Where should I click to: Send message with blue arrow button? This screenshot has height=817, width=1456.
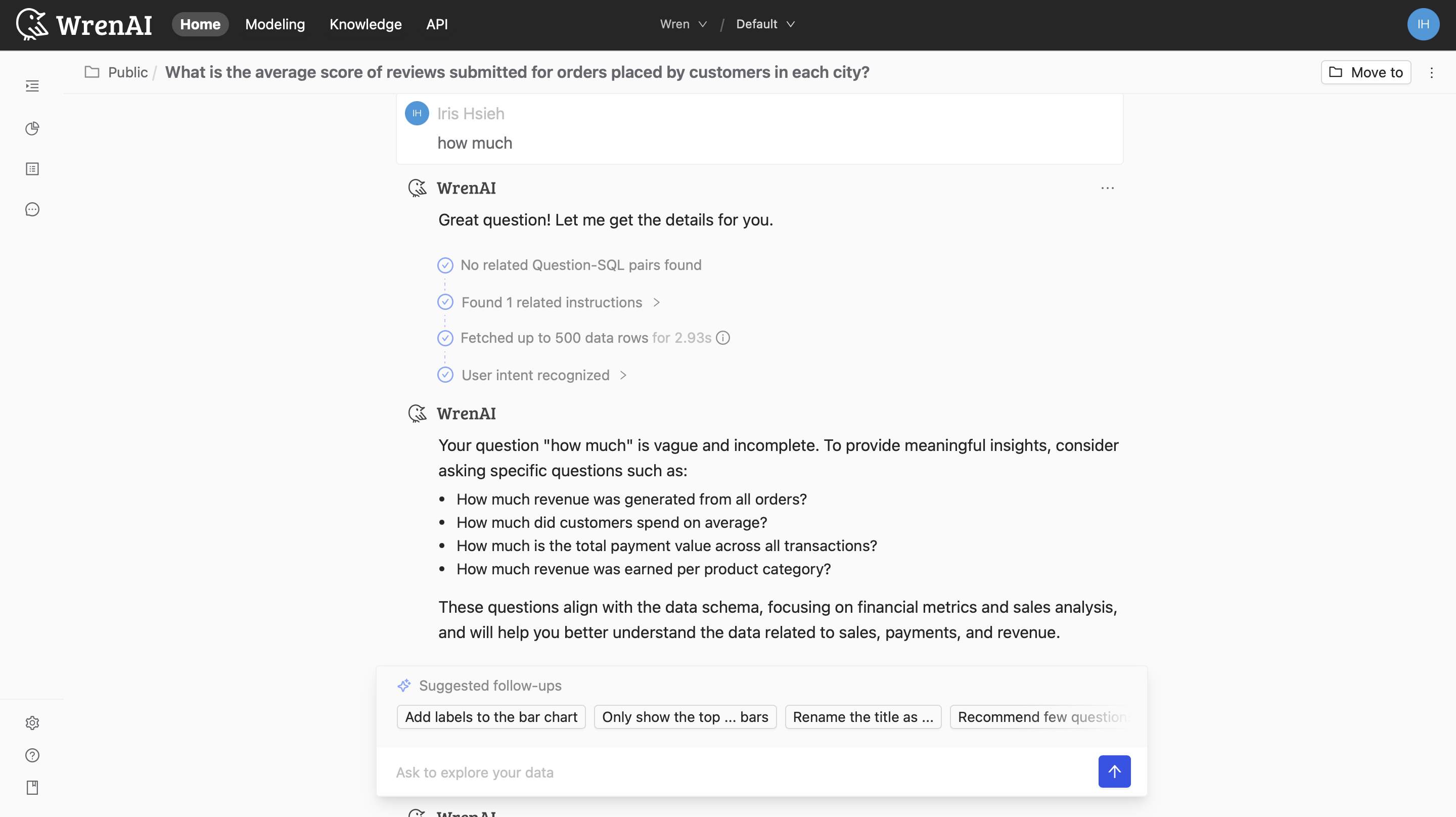point(1114,771)
